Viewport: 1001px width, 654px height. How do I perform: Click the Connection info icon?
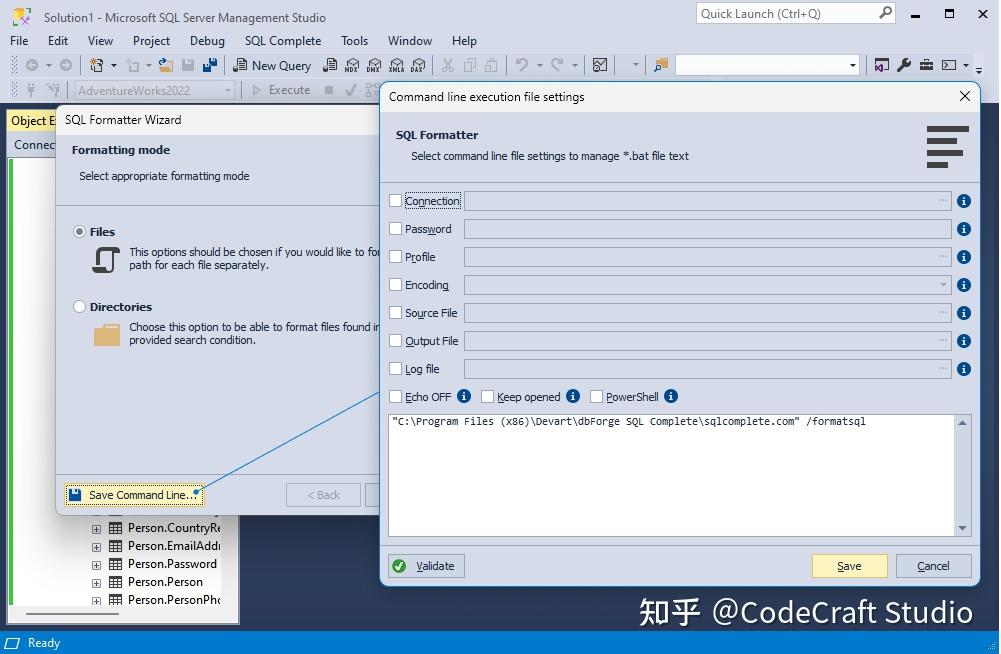click(964, 201)
